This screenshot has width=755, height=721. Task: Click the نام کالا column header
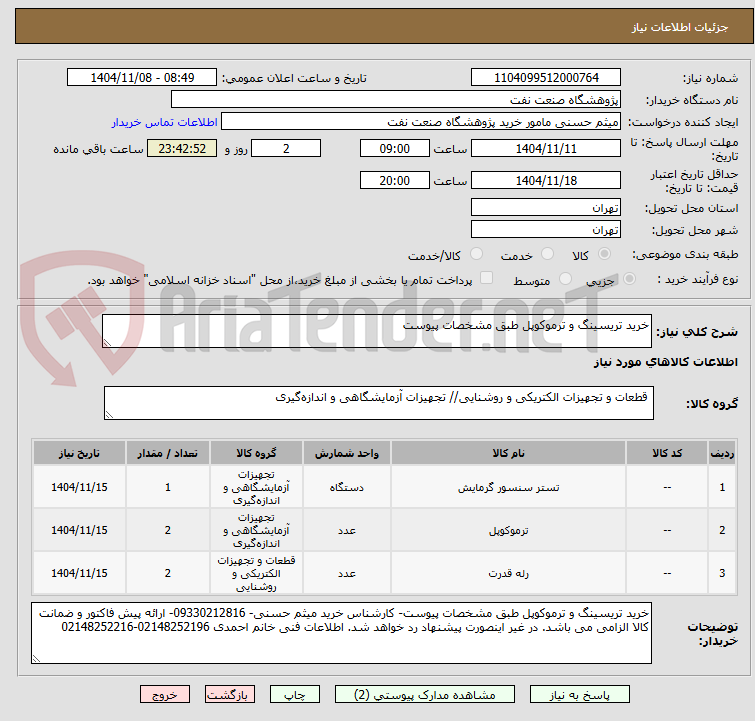(508, 453)
